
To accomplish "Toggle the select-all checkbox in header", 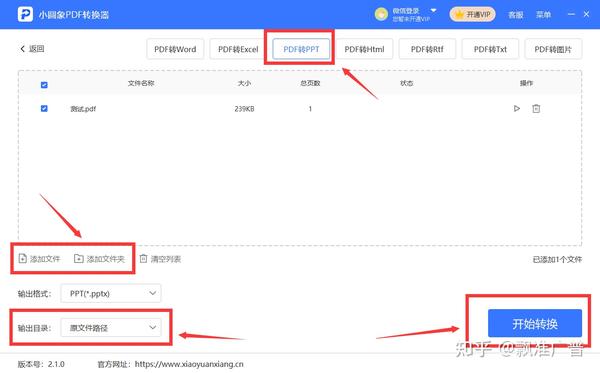I will pos(44,85).
